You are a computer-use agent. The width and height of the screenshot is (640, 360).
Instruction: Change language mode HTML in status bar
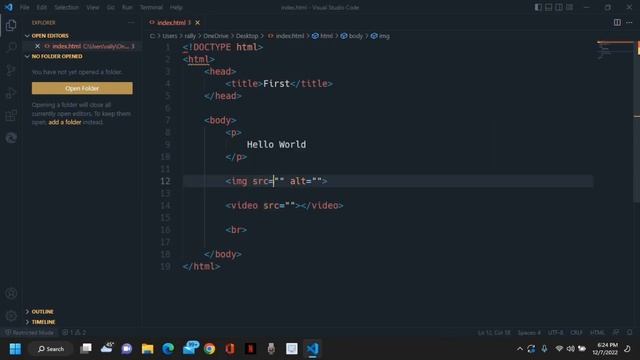click(x=597, y=333)
